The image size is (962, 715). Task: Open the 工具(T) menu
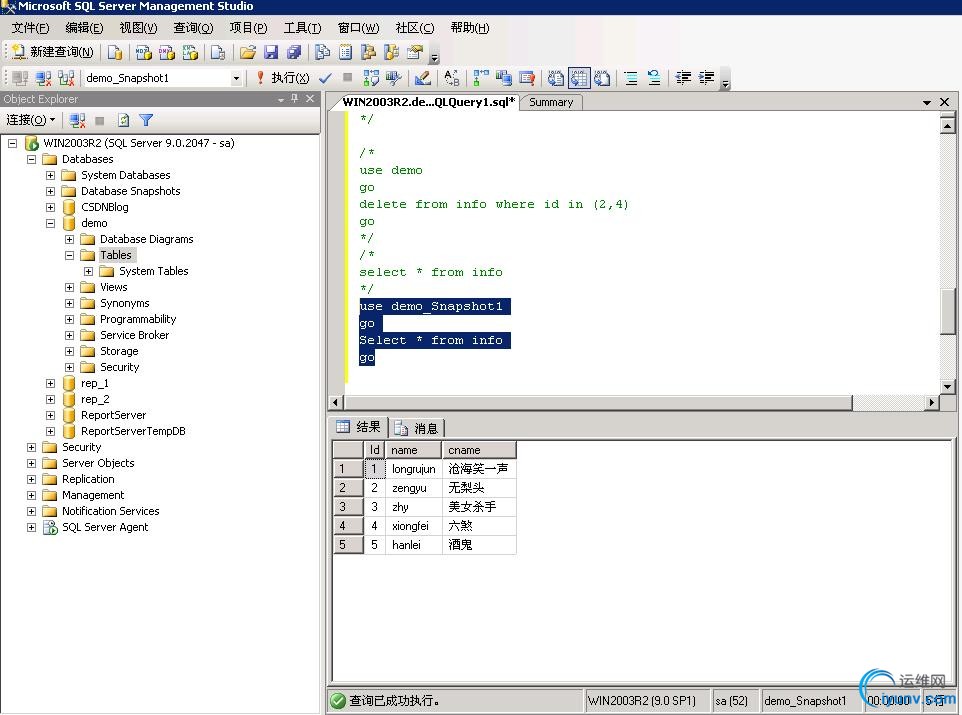pos(302,28)
